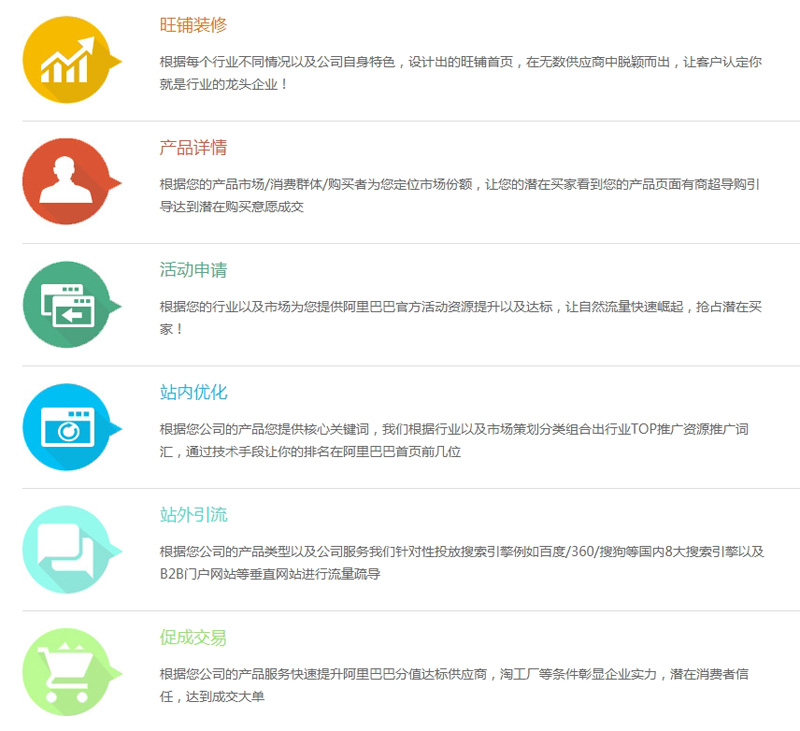800x731 pixels.
Task: Go to the 促成交易 heading
Action: pyautogui.click(x=193, y=637)
